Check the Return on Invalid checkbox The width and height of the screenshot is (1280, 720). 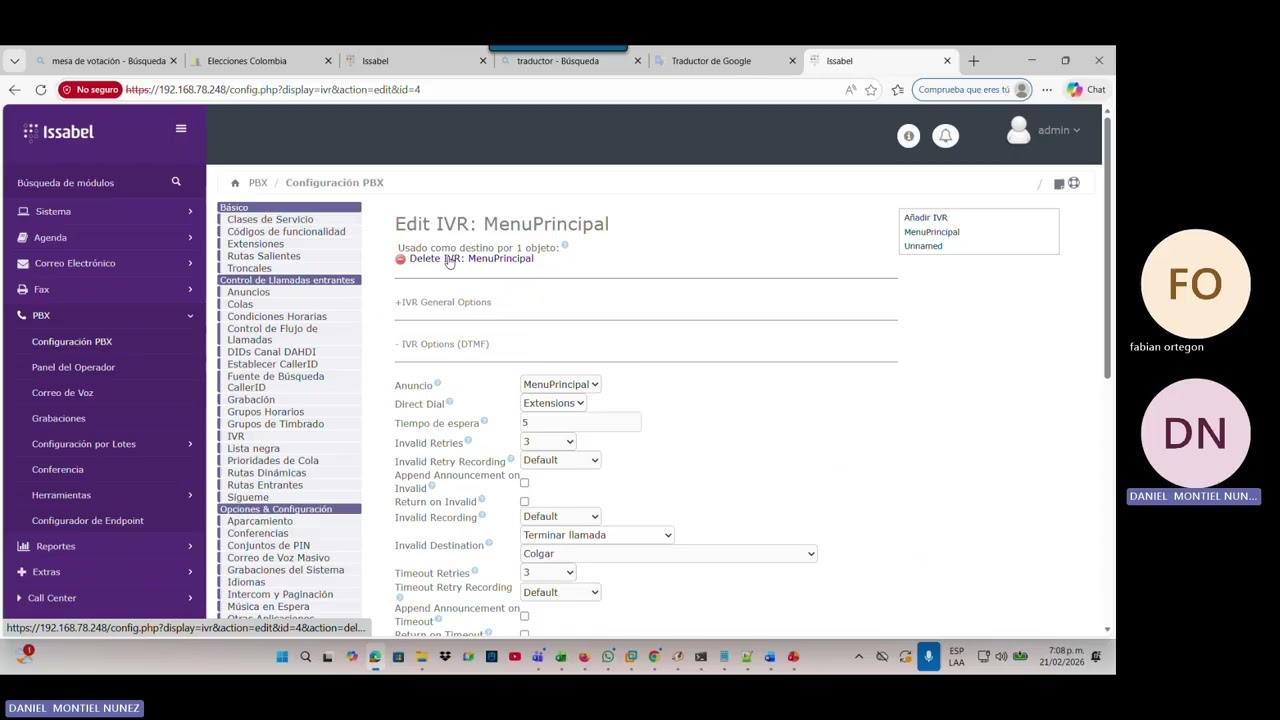[524, 502]
